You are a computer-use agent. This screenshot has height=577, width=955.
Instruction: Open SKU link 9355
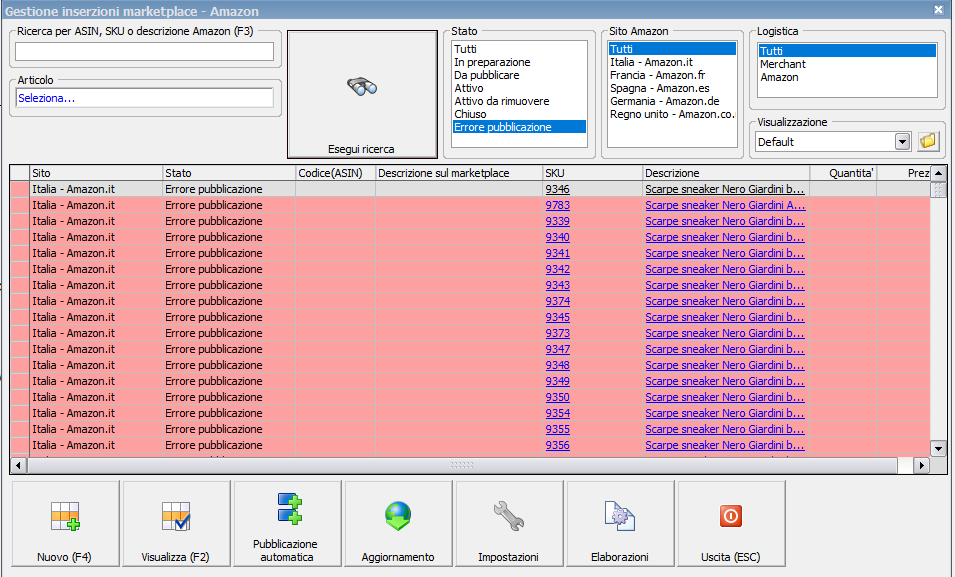(557, 429)
